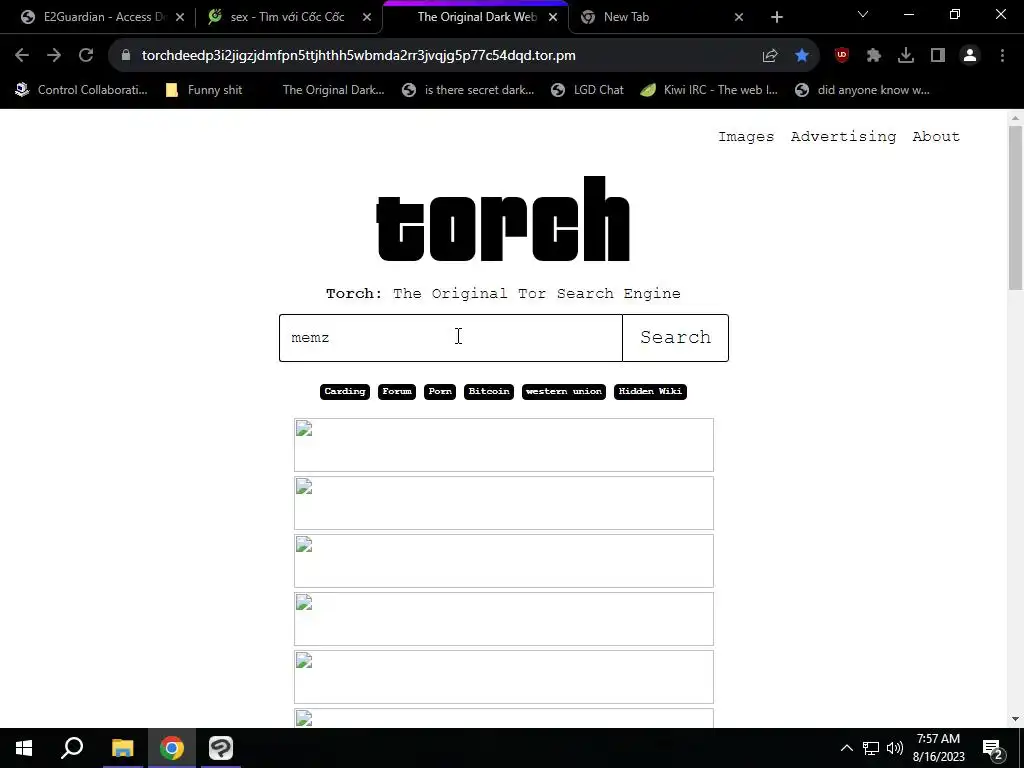Click the third broken ad banner
Image resolution: width=1024 pixels, height=768 pixels.
(x=504, y=561)
